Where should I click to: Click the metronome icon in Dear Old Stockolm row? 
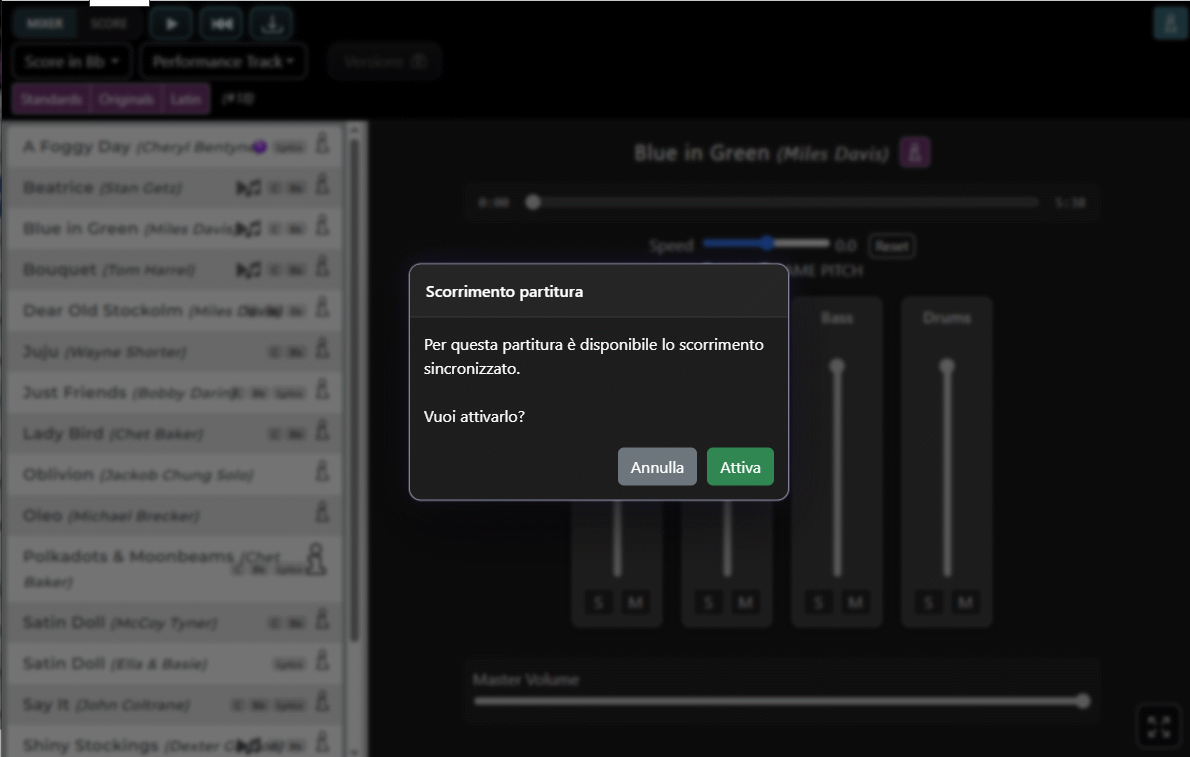pyautogui.click(x=323, y=308)
